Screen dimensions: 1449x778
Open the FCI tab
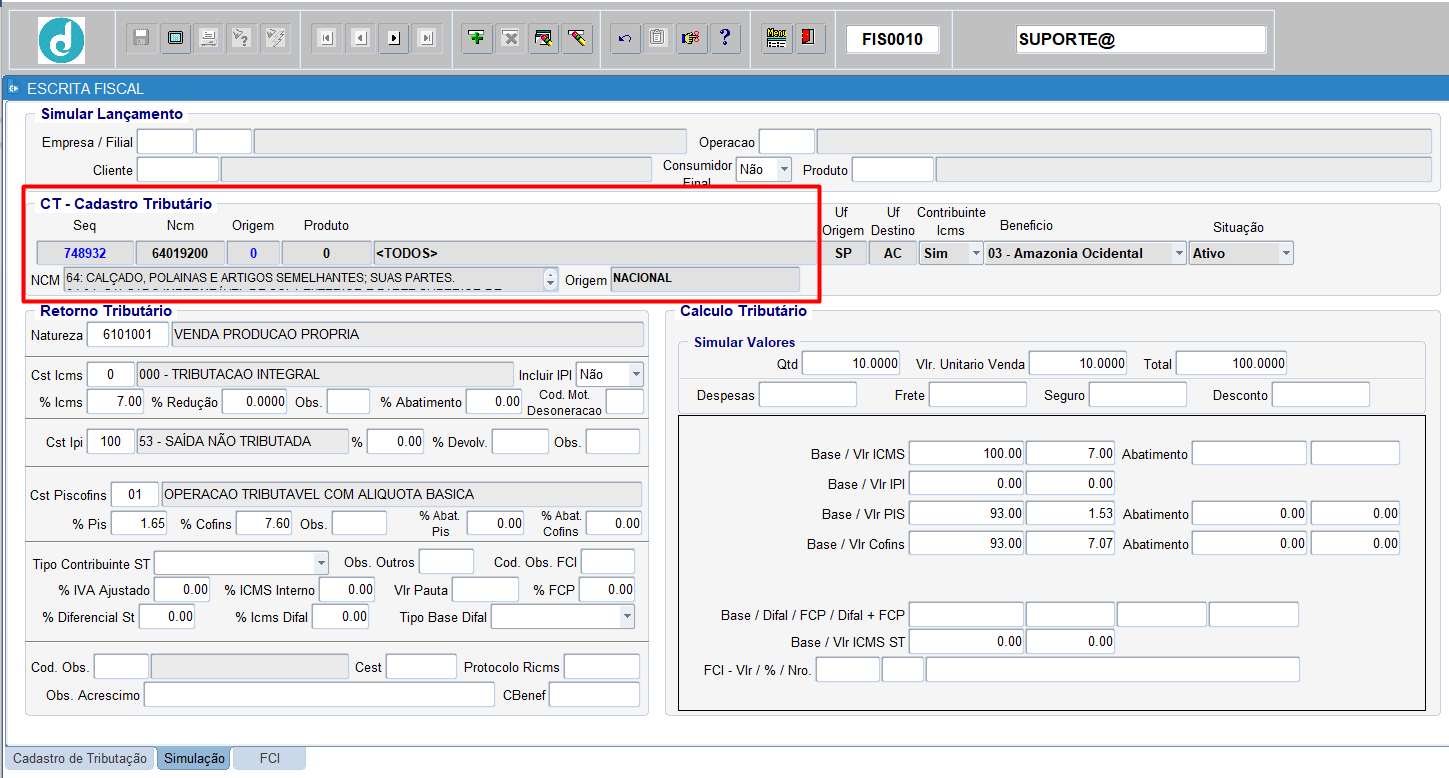pos(270,759)
